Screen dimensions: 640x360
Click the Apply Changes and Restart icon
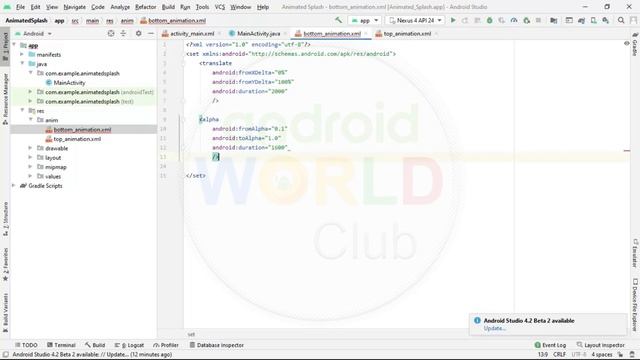tap(465, 20)
